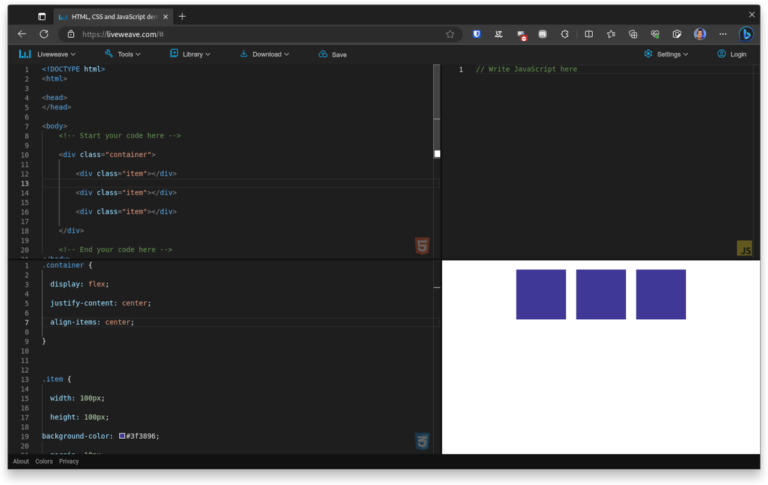The height and width of the screenshot is (485, 768).
Task: Click the CSS editor scrollbar marker
Action: pos(436,288)
